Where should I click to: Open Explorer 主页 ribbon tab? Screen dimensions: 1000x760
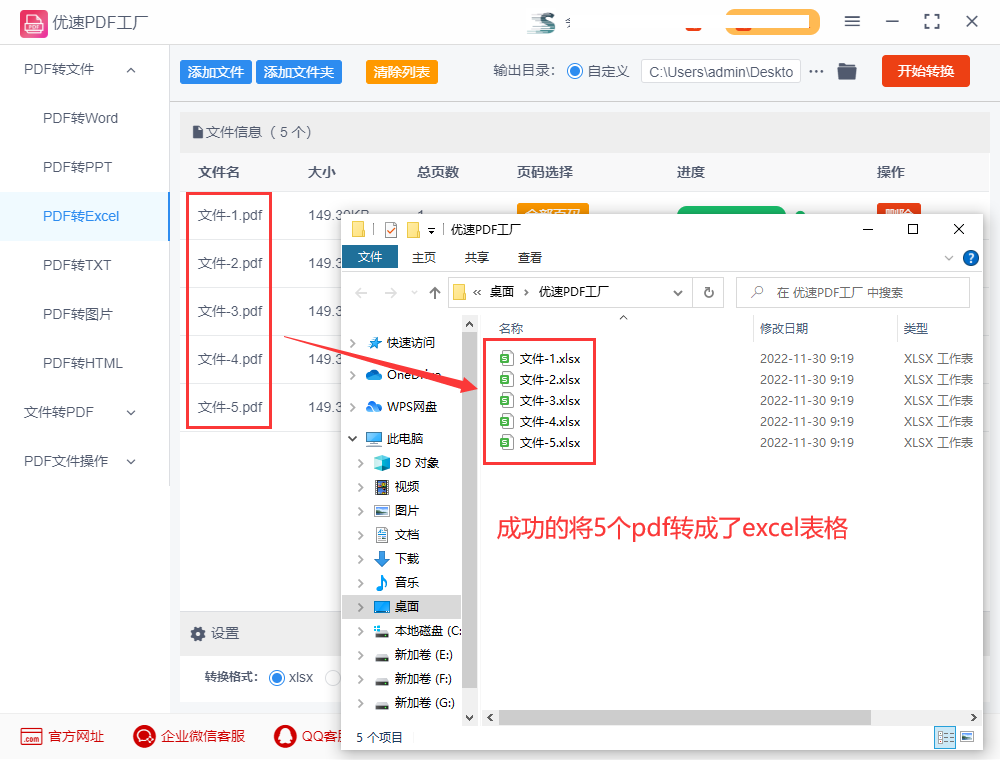coord(424,258)
